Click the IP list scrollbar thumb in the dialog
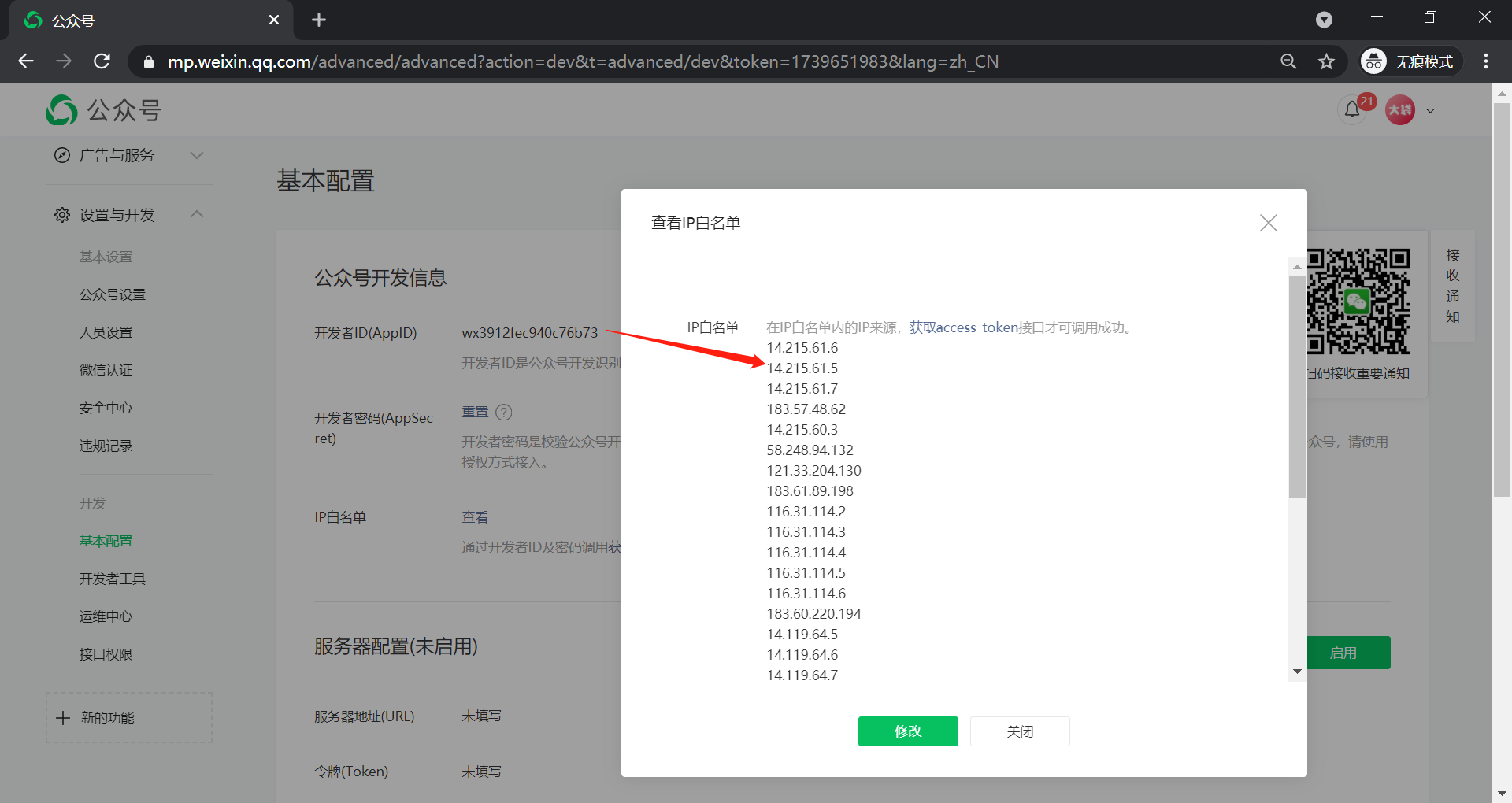1512x803 pixels. 1297,387
